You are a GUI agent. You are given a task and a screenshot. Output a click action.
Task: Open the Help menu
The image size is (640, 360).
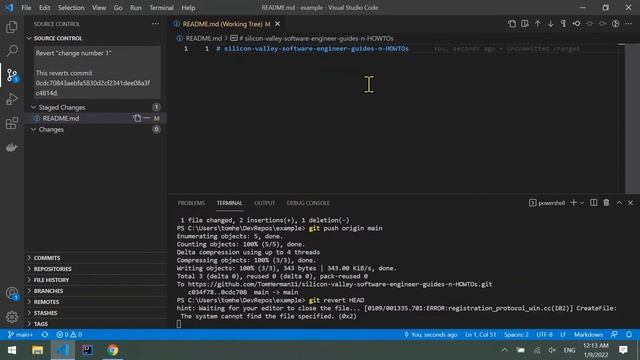[x=188, y=8]
